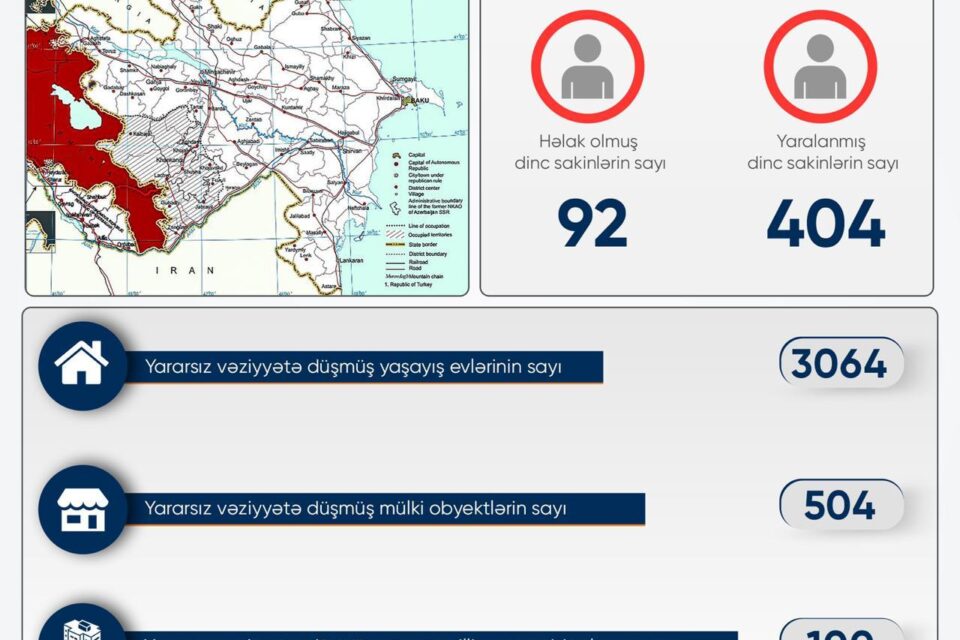Click "District center" in the map legend

coord(424,188)
